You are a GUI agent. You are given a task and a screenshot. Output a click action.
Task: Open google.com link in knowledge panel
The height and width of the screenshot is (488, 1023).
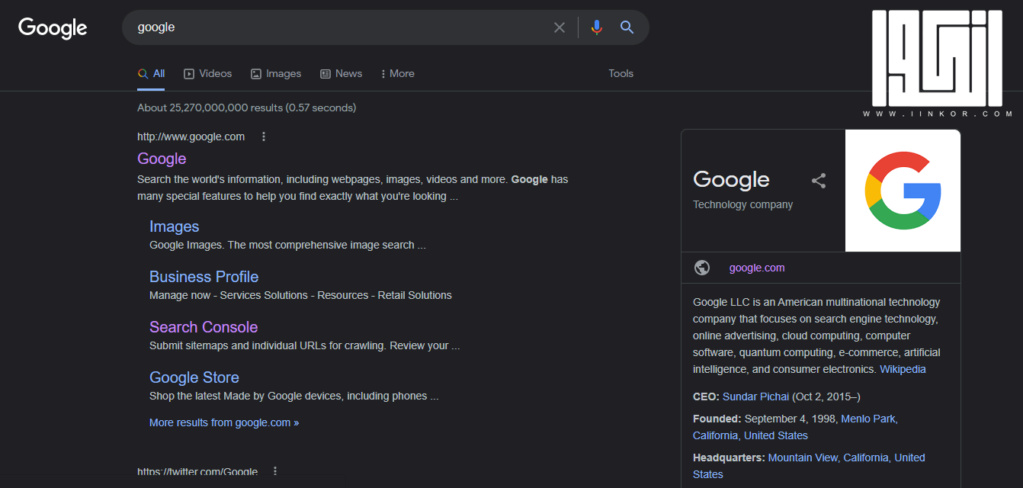click(x=757, y=267)
